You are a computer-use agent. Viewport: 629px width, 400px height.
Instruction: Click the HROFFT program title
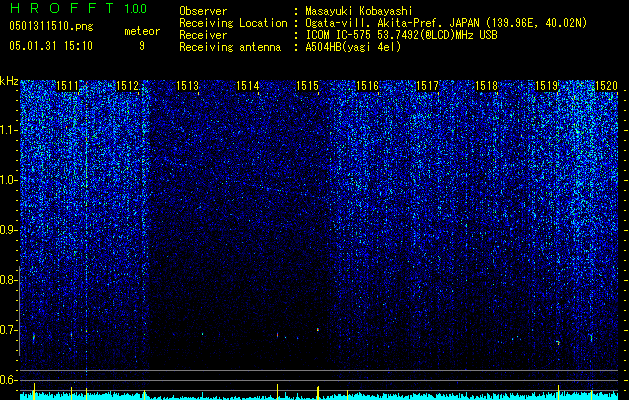coord(62,8)
